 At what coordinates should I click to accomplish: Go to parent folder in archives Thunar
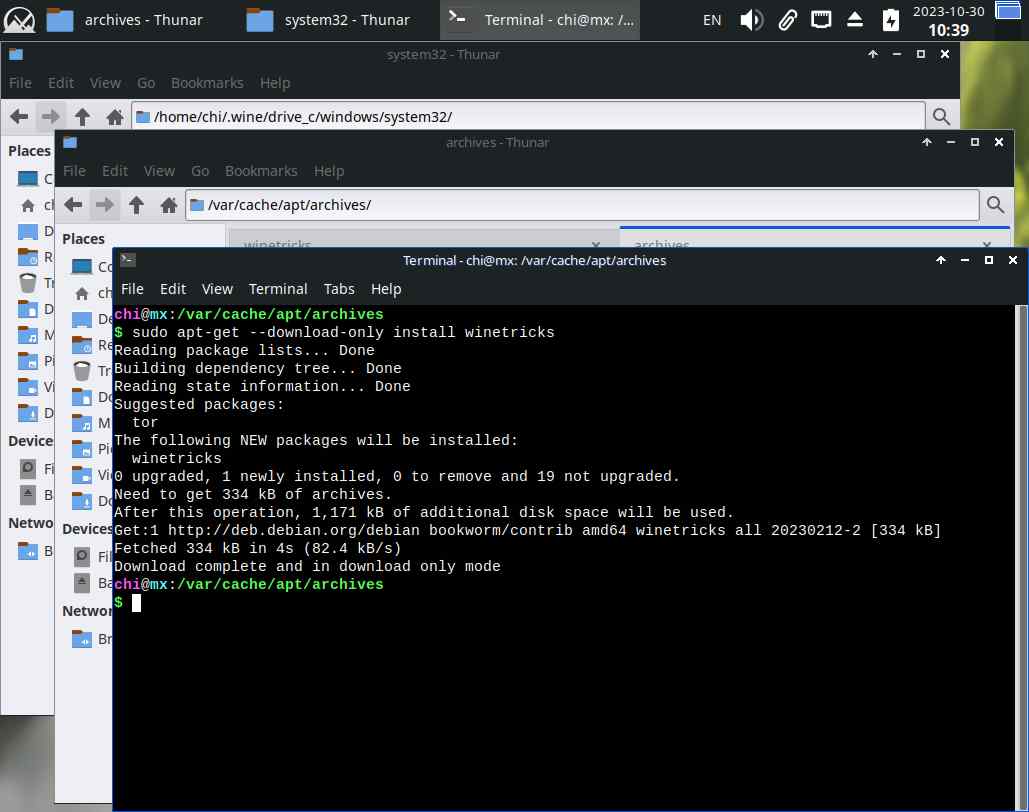click(136, 205)
